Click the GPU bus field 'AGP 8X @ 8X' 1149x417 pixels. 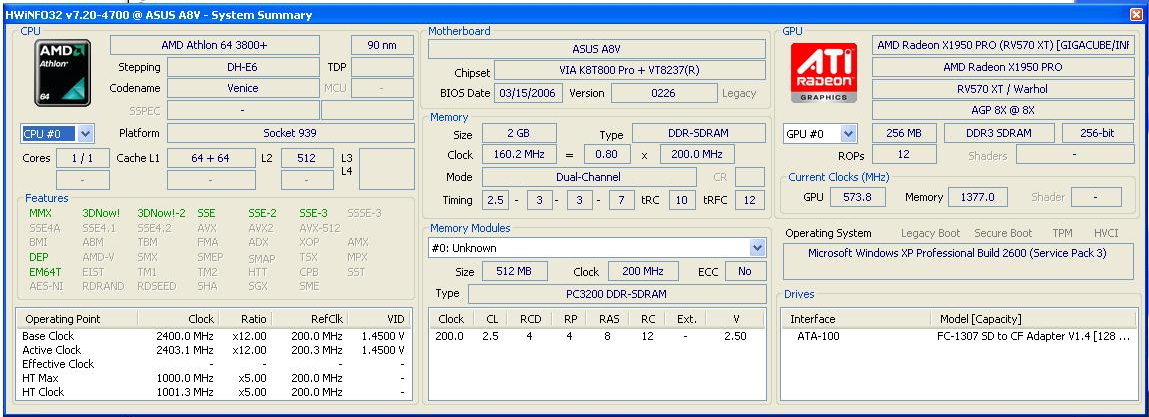point(1003,111)
